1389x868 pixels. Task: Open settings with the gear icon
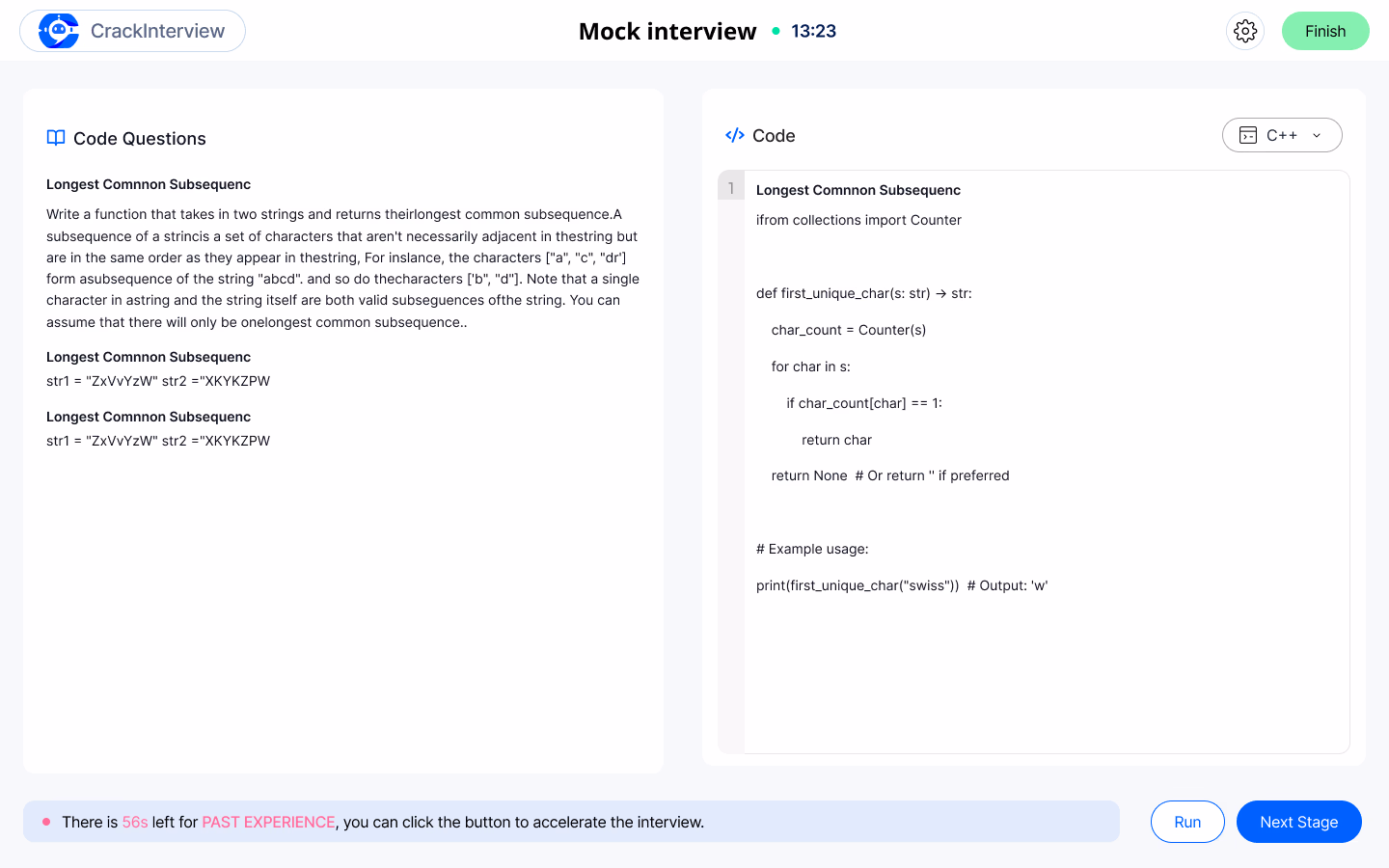(1245, 31)
